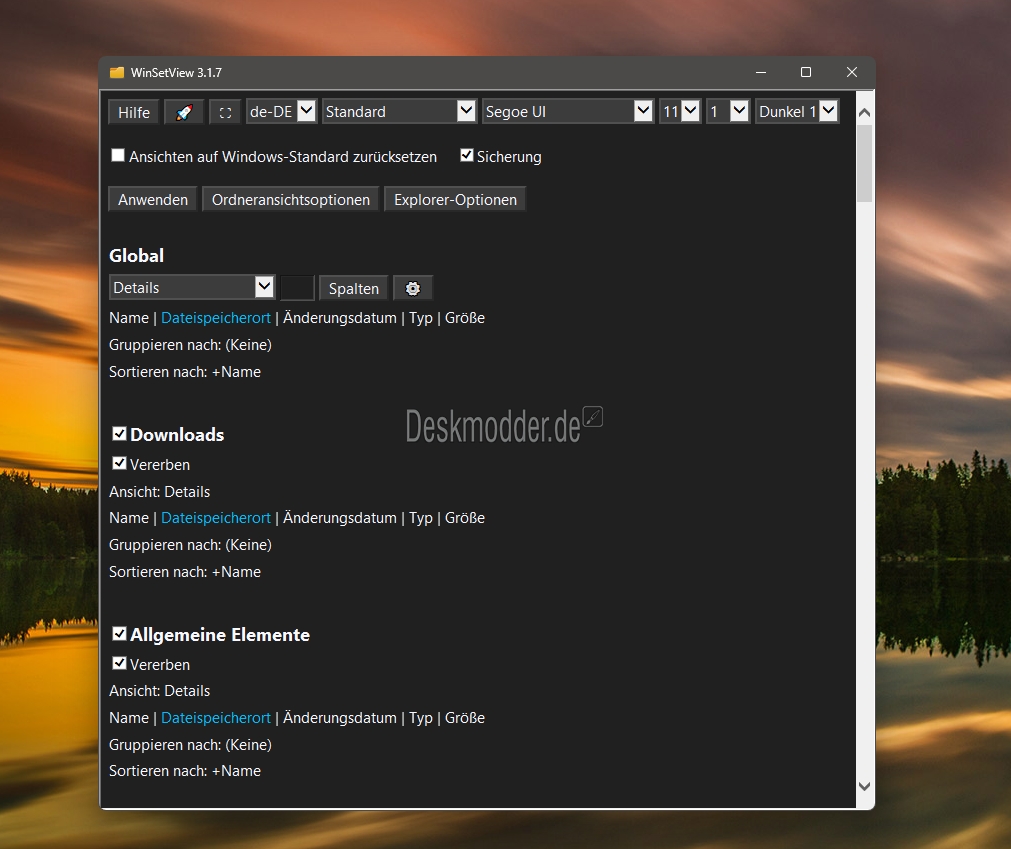Enable resetting views to Windows default

tap(118, 156)
